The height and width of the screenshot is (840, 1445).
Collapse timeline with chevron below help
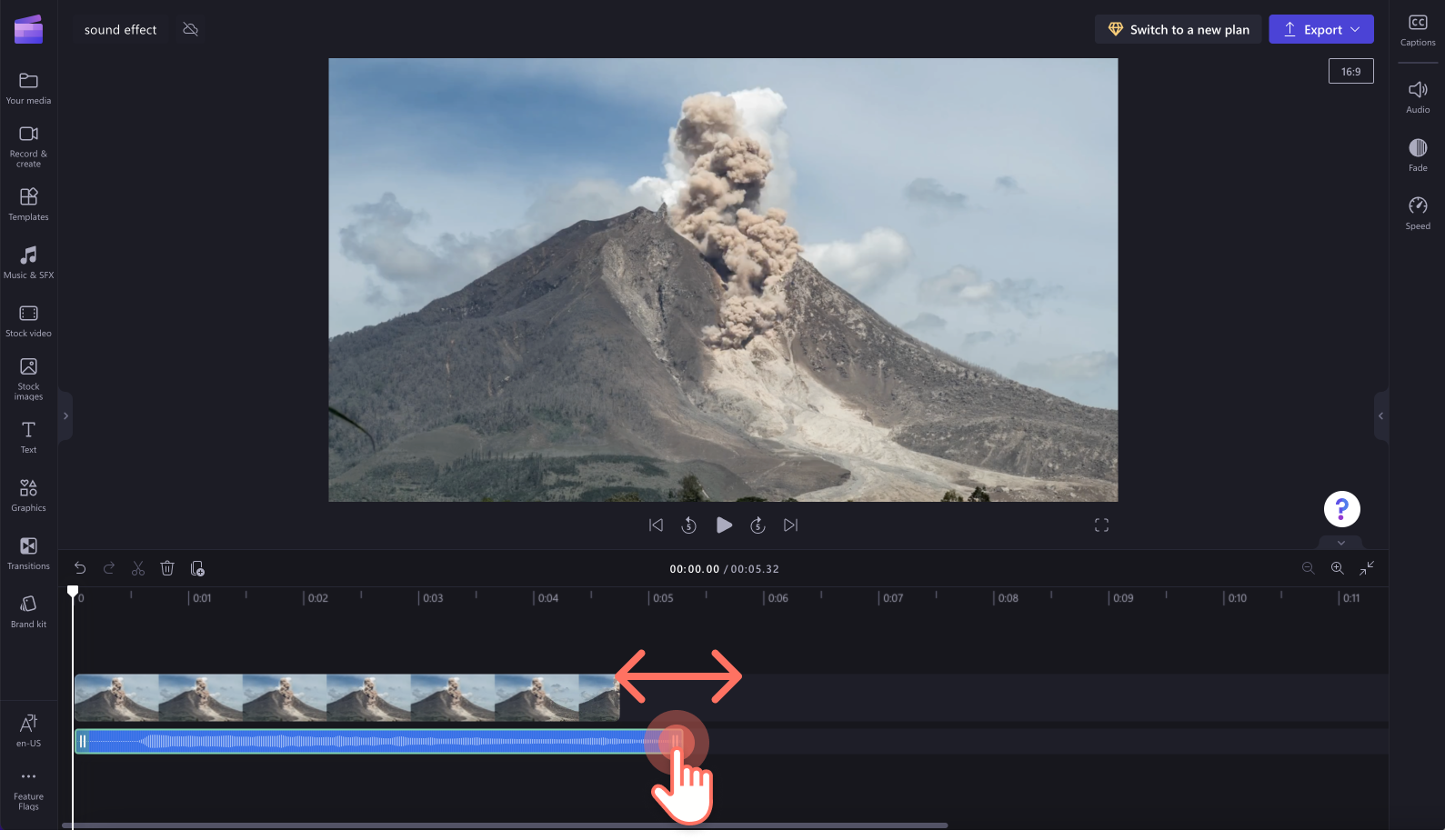1341,543
